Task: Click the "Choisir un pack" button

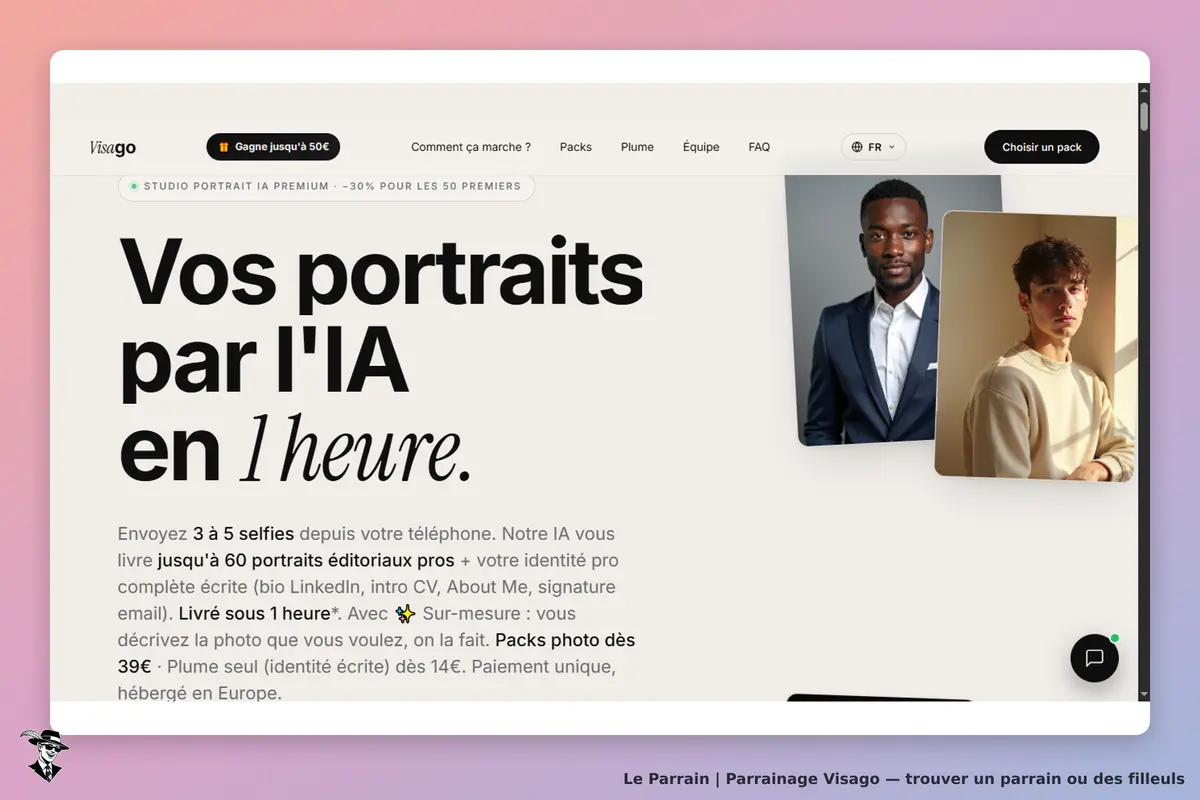Action: point(1041,147)
